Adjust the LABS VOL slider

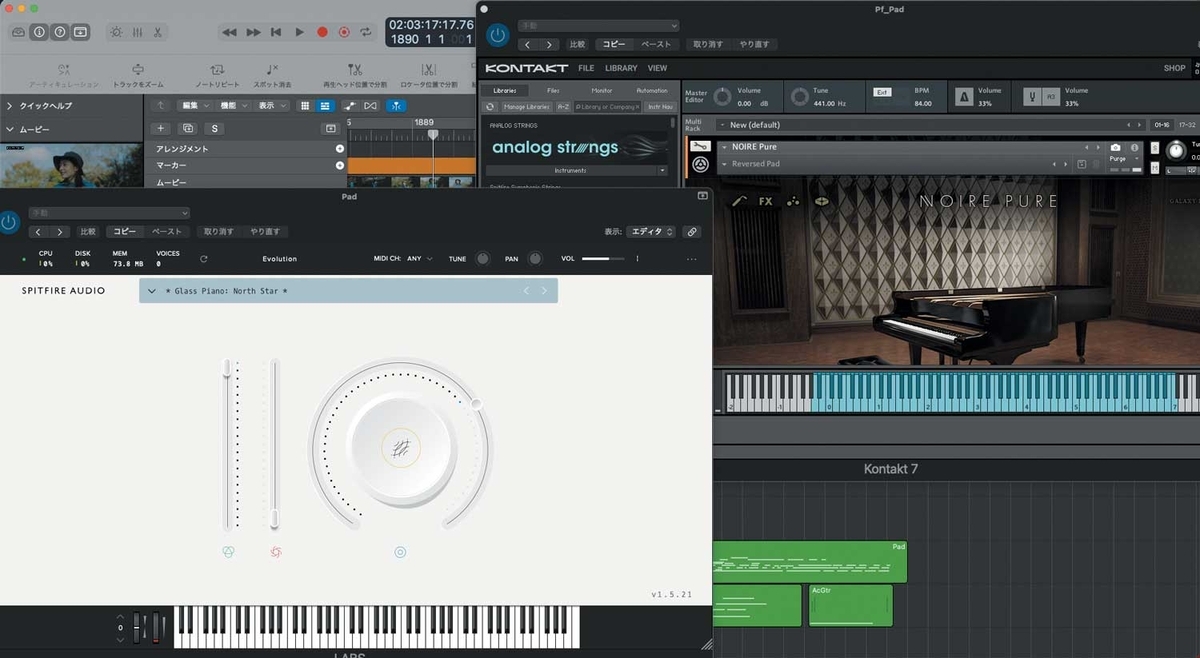[x=603, y=258]
